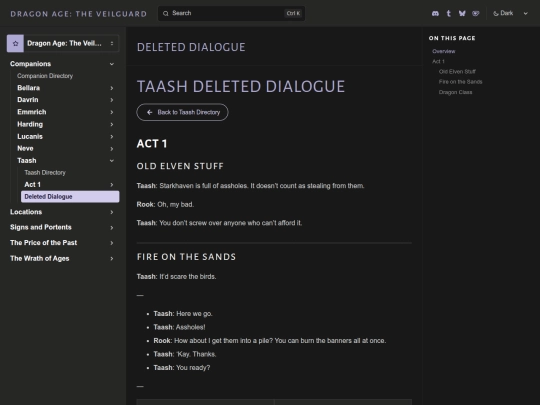Open Companion Directory in sidebar

click(45, 76)
